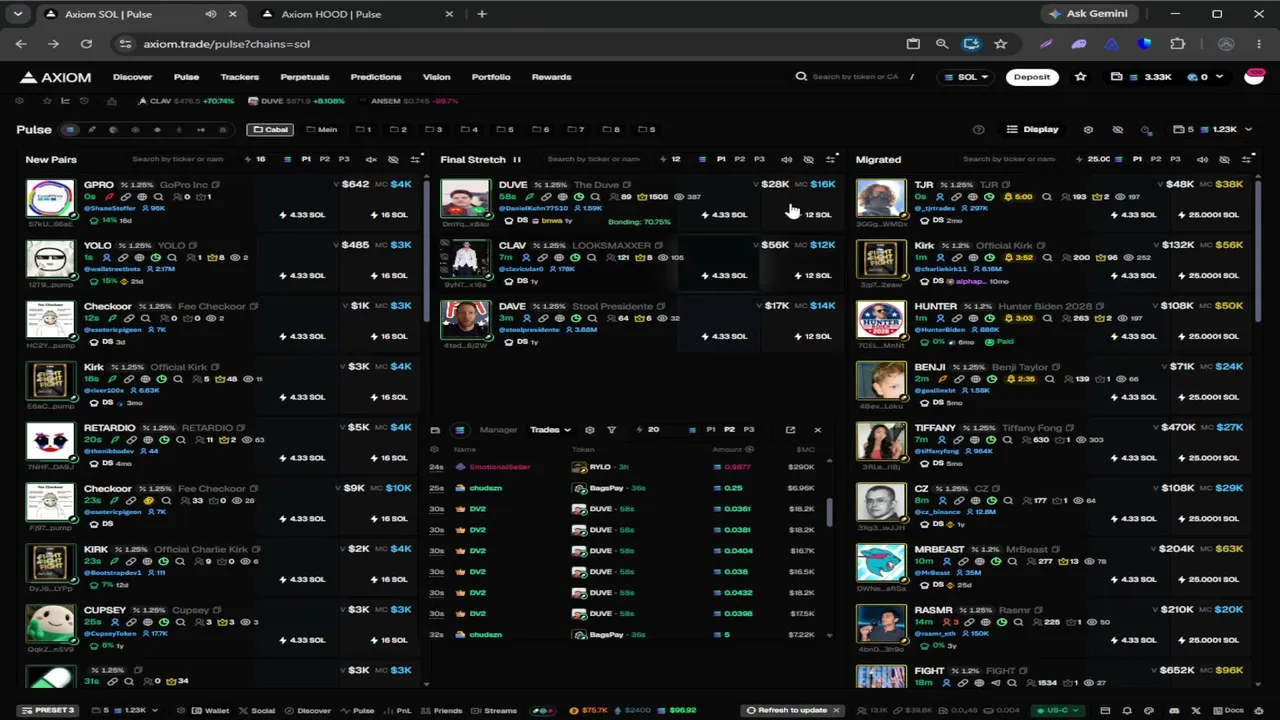This screenshot has width=1280, height=720.
Task: Go to the Trackers page
Action: [x=239, y=77]
